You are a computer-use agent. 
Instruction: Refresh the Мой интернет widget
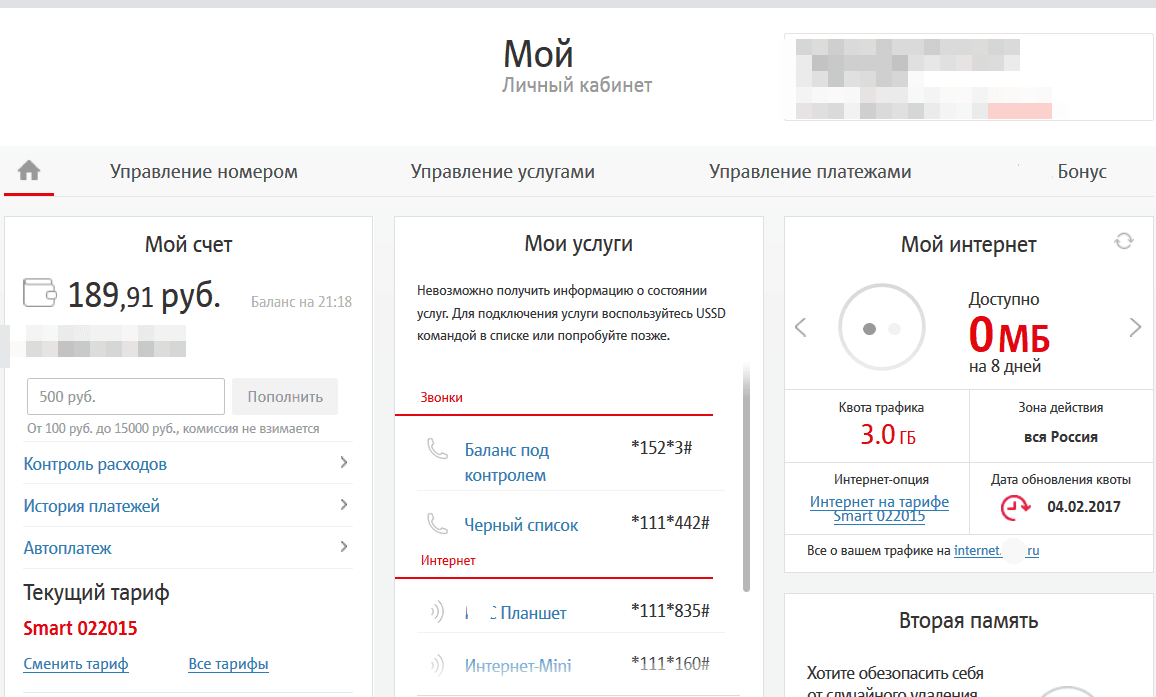pos(1124,241)
